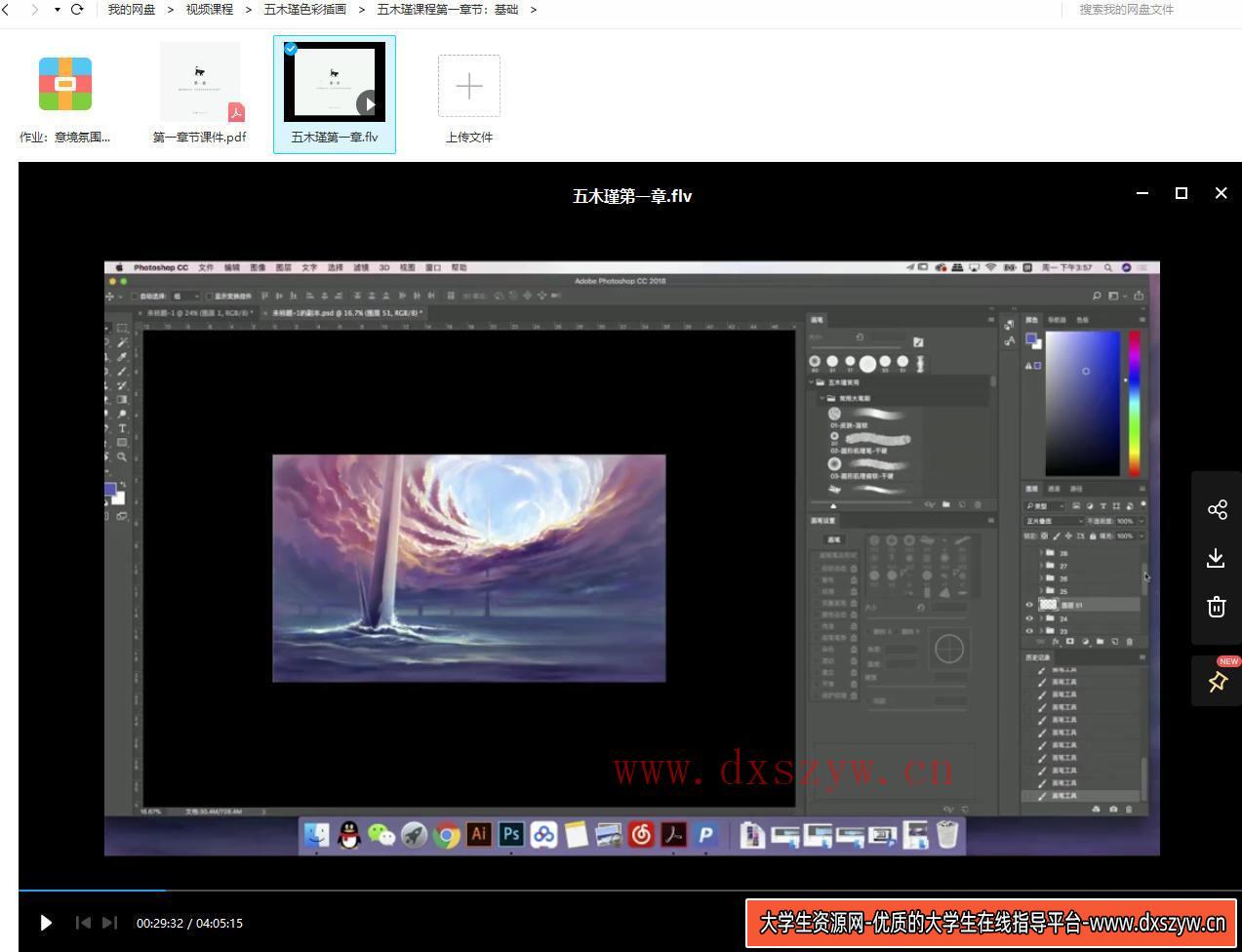The width and height of the screenshot is (1242, 952).
Task: Refresh the current folder listing
Action: pos(77,10)
